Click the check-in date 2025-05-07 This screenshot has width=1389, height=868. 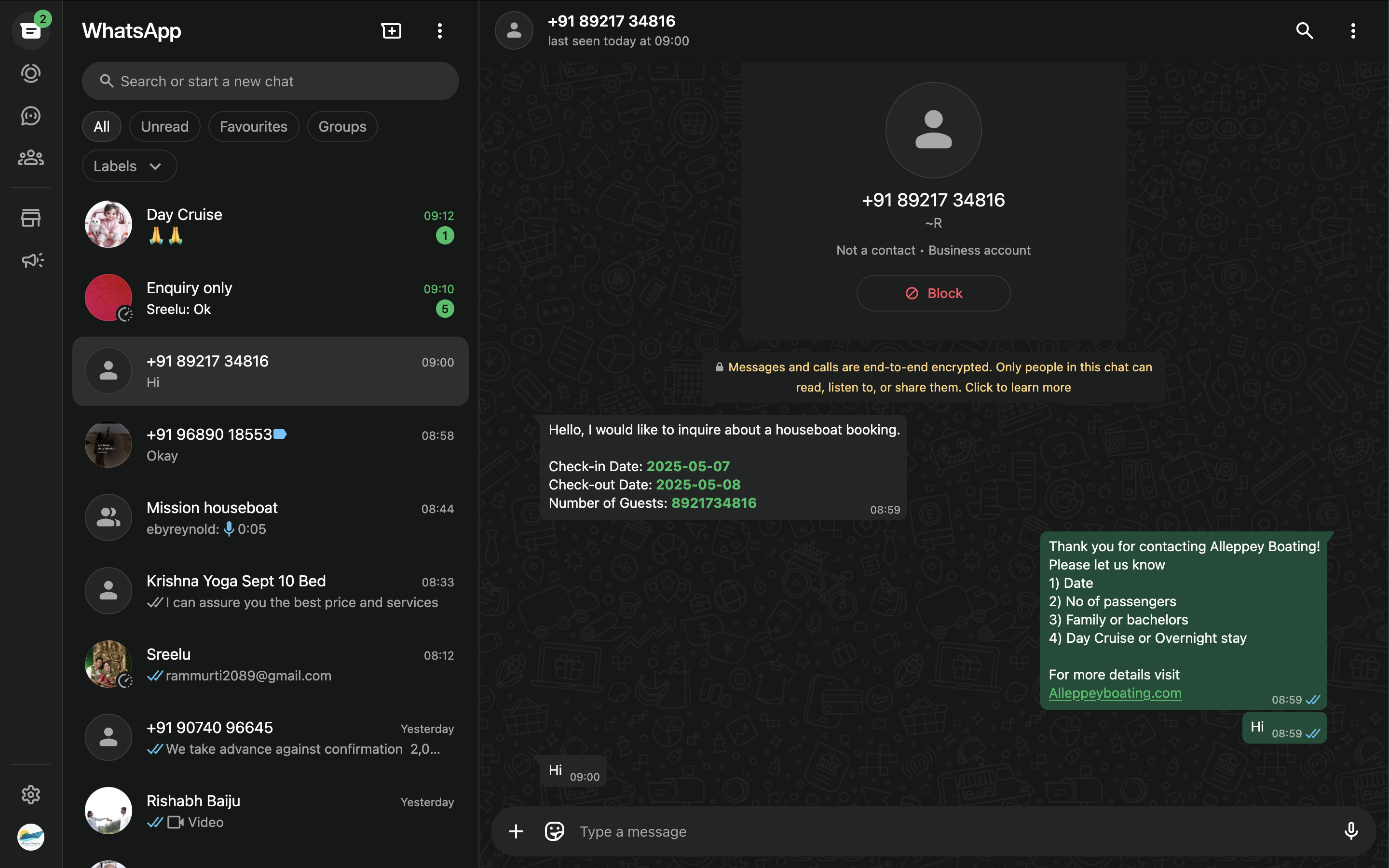(x=688, y=466)
